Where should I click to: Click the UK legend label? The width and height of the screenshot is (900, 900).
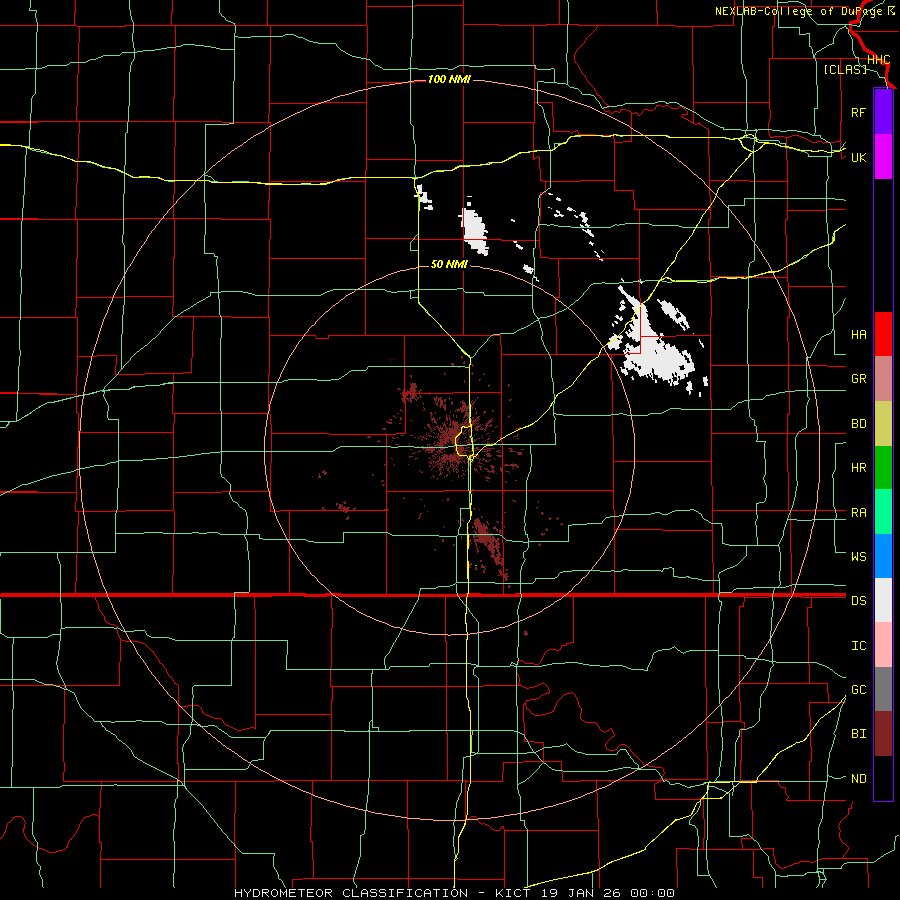pyautogui.click(x=858, y=157)
